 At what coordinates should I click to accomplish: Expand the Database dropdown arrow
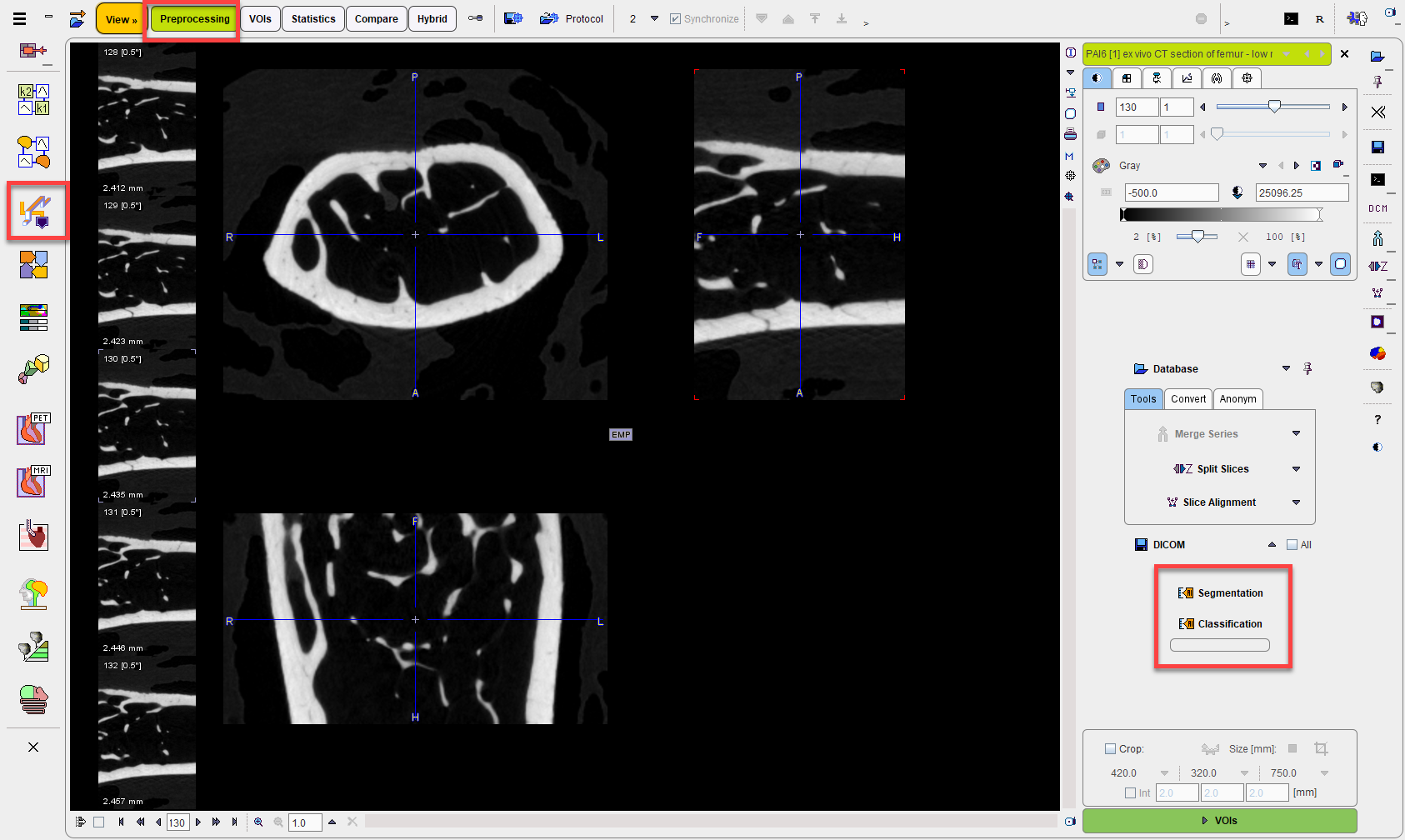click(1286, 368)
